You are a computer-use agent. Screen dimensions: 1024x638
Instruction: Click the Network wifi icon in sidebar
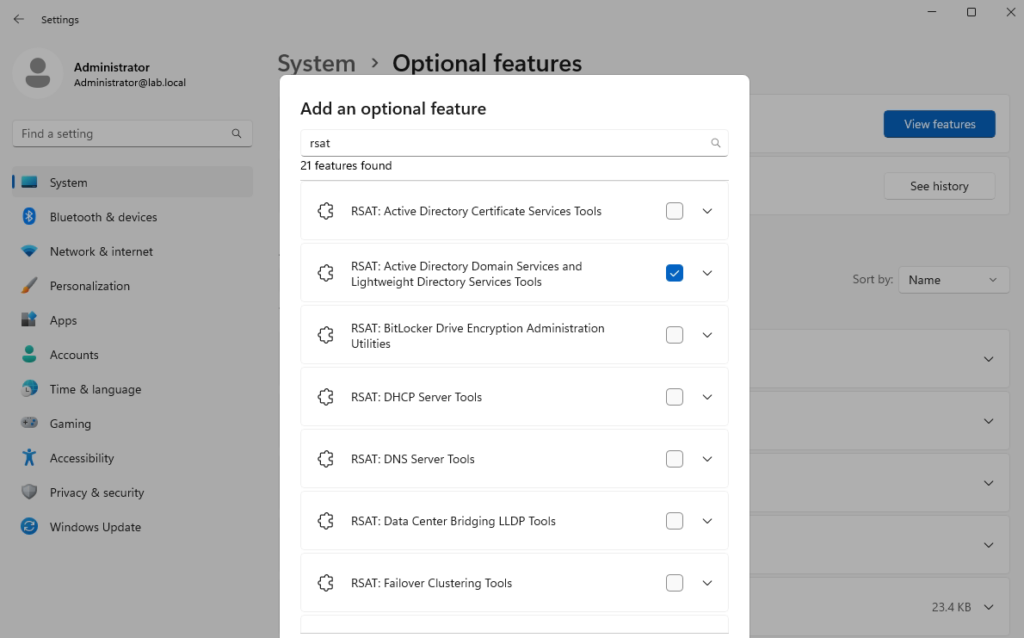click(x=29, y=251)
